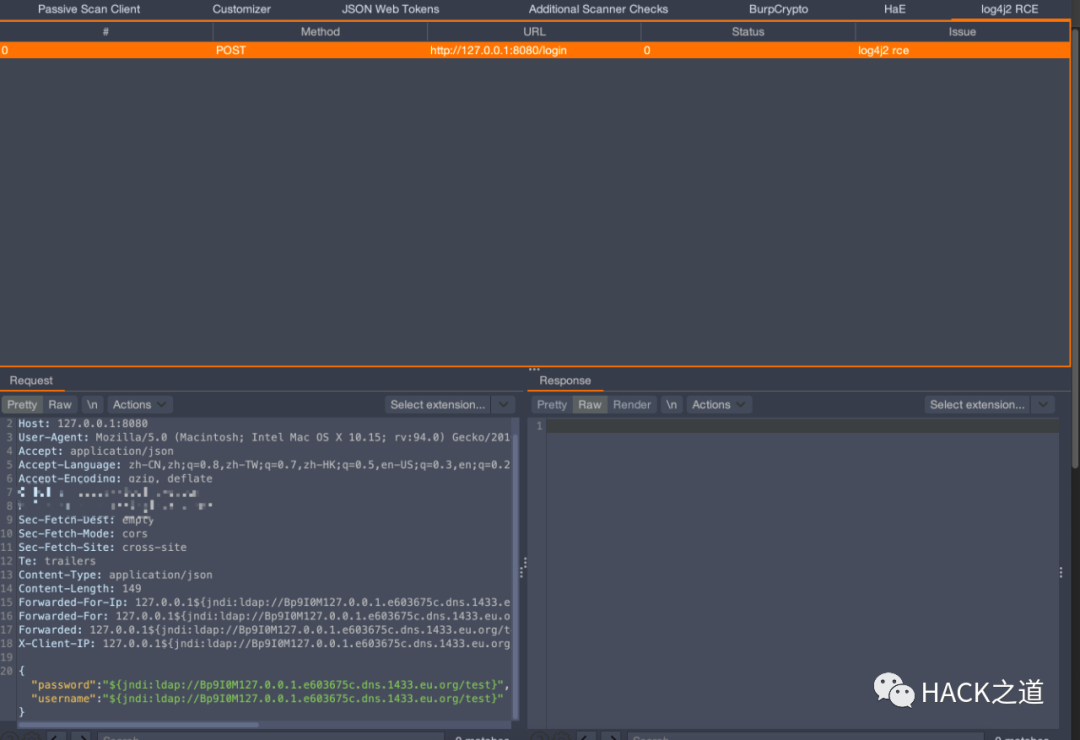Open Request Select extension combo box

click(437, 404)
